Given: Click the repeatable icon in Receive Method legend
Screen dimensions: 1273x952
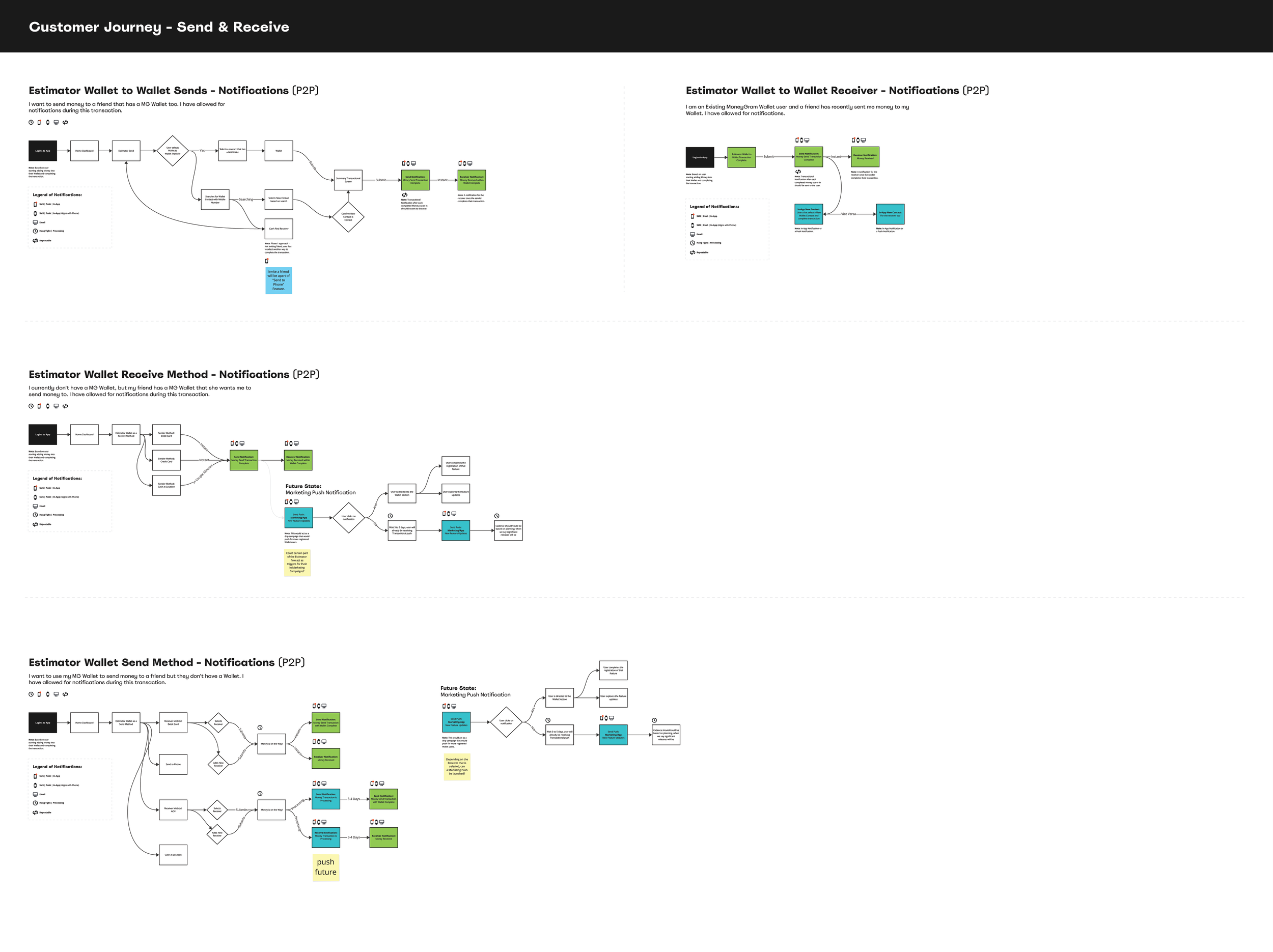Looking at the screenshot, I should [x=35, y=524].
